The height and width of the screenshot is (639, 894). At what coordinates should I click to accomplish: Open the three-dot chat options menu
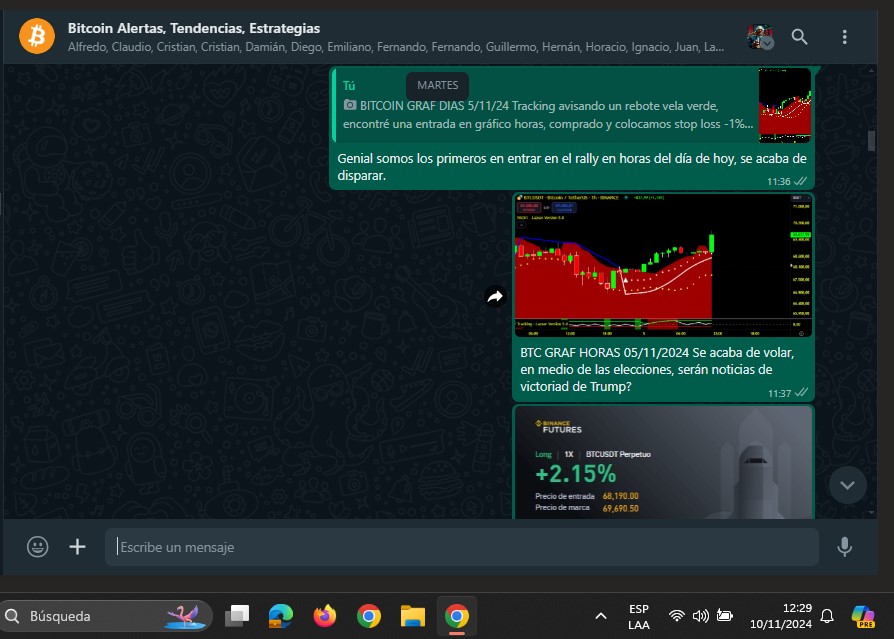click(x=845, y=37)
